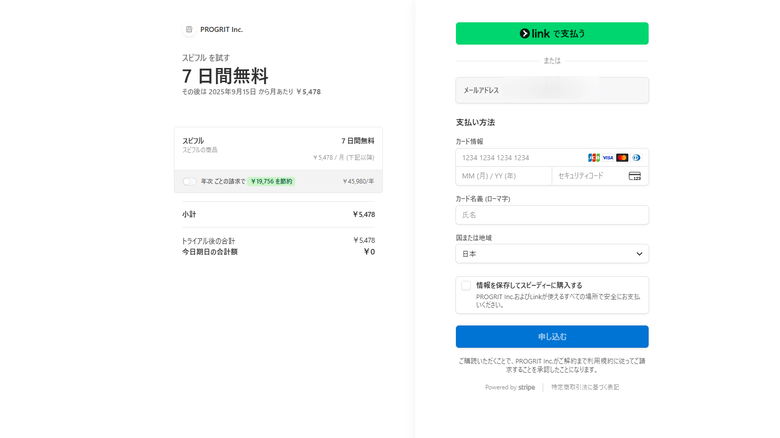Viewport: 780px width, 438px height.
Task: Click the Powered by Stripe link
Action: pos(510,387)
